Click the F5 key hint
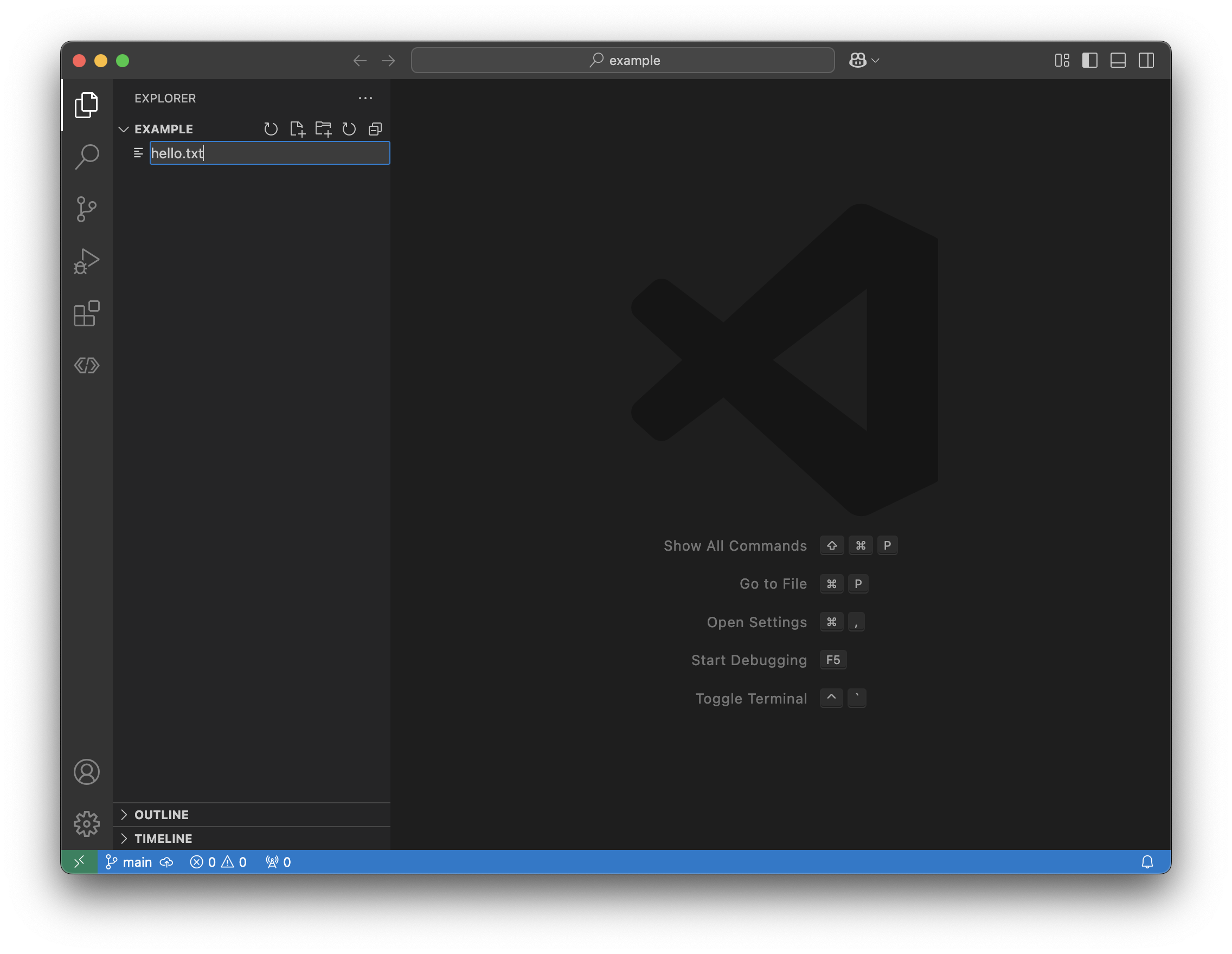Screen dimensions: 1232x954 833,660
